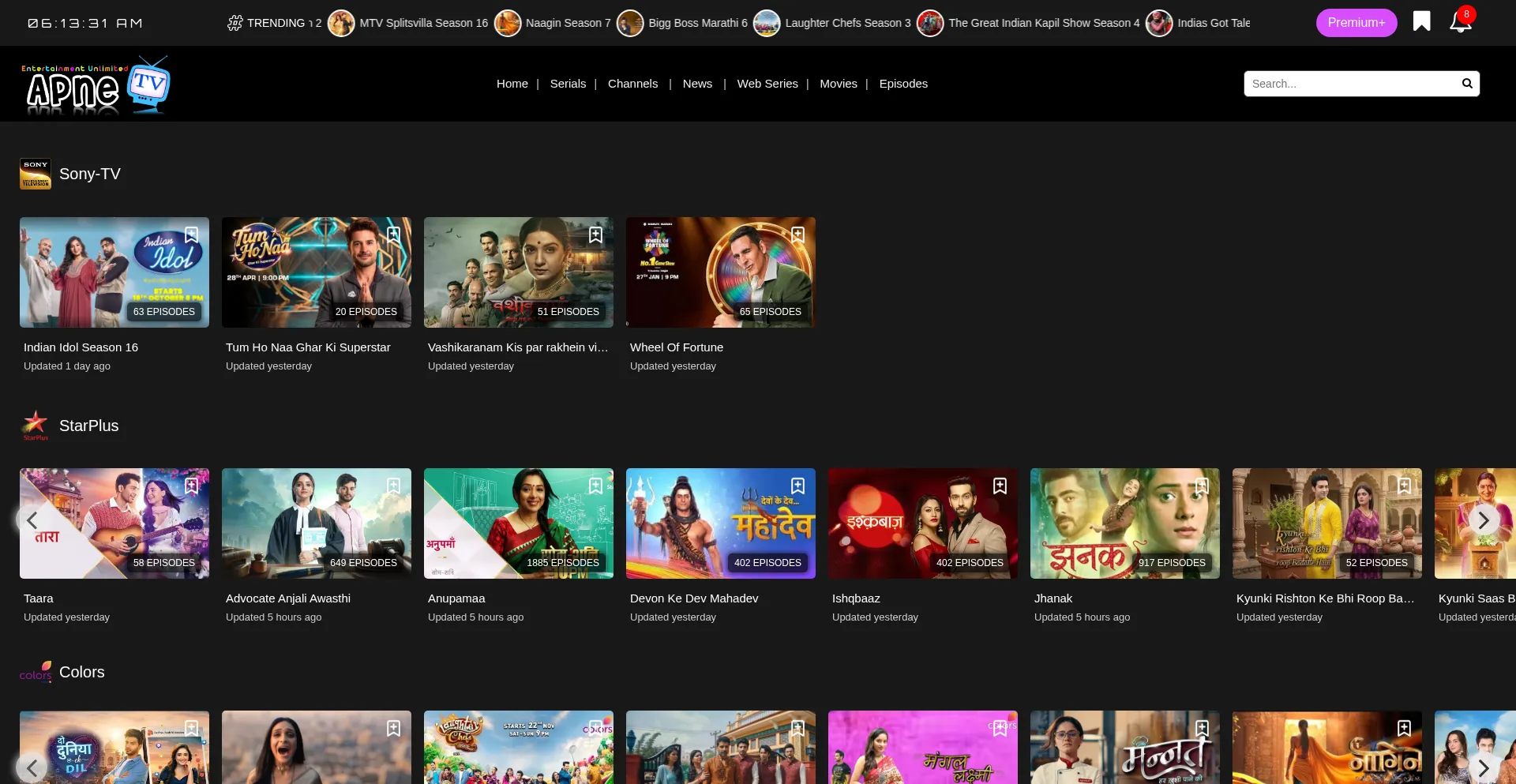Open Colors channel heading link
The height and width of the screenshot is (784, 1516).
[x=82, y=672]
